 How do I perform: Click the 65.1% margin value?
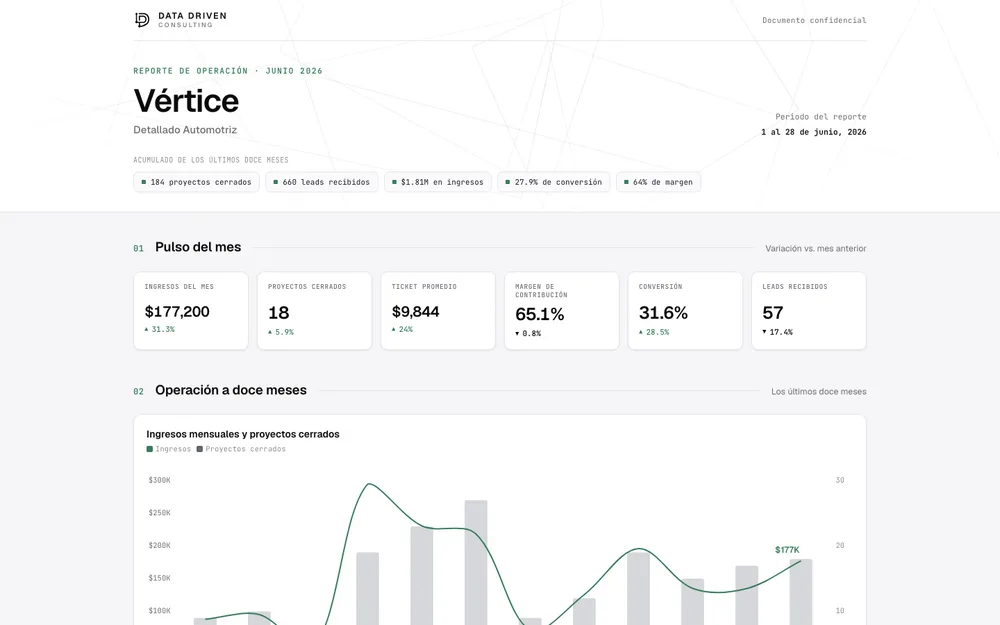click(x=540, y=314)
